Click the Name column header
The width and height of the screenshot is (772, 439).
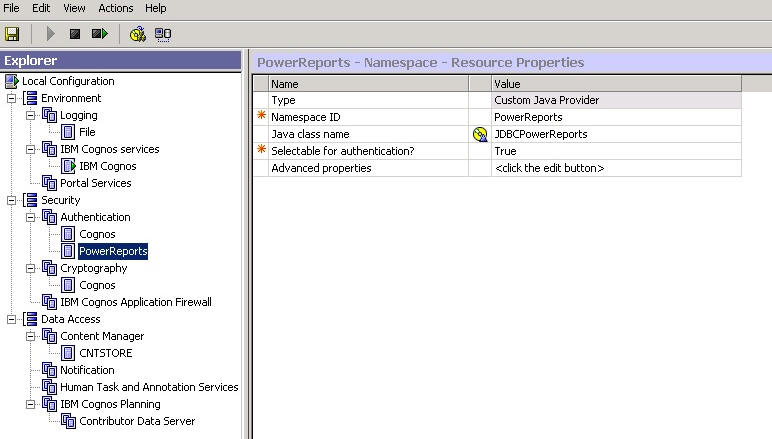[368, 84]
